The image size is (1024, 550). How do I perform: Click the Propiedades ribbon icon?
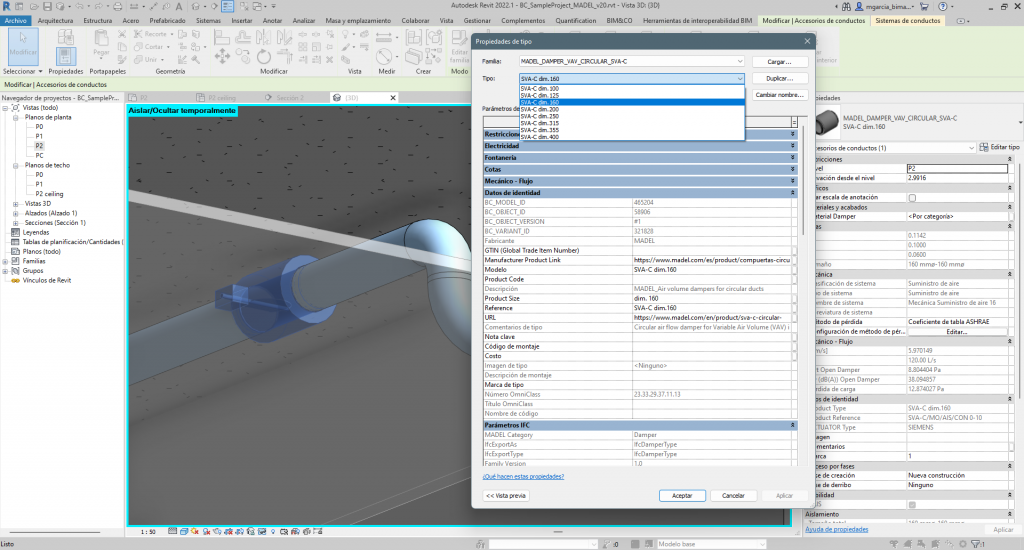click(x=66, y=55)
